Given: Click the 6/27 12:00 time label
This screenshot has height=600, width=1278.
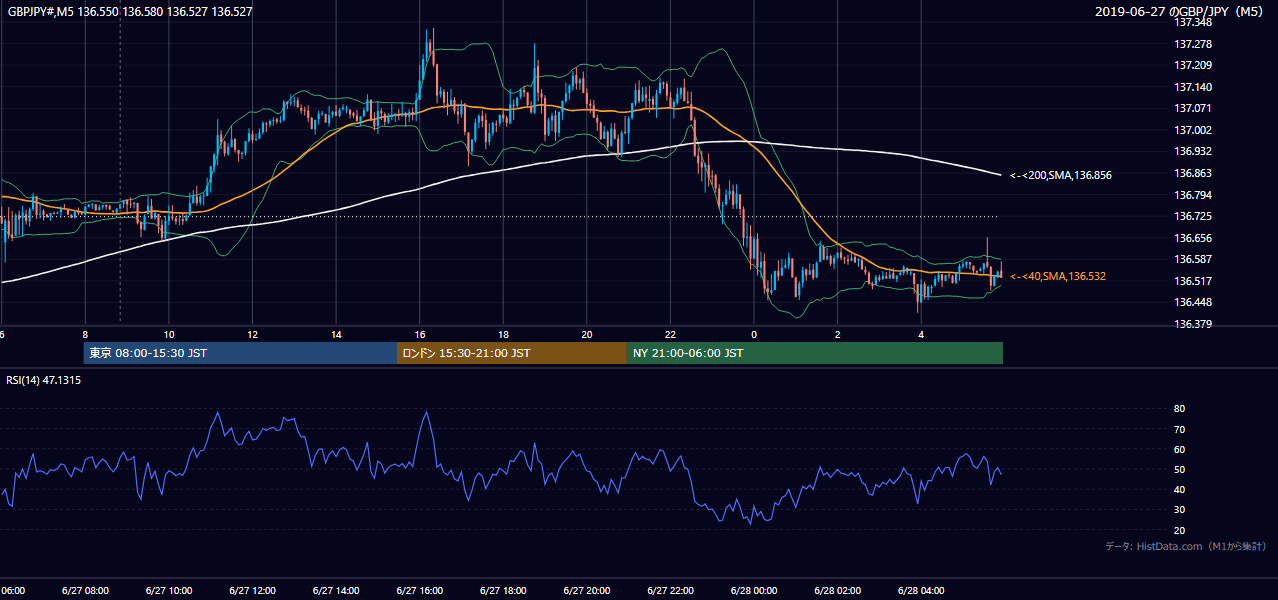Looking at the screenshot, I should [252, 590].
